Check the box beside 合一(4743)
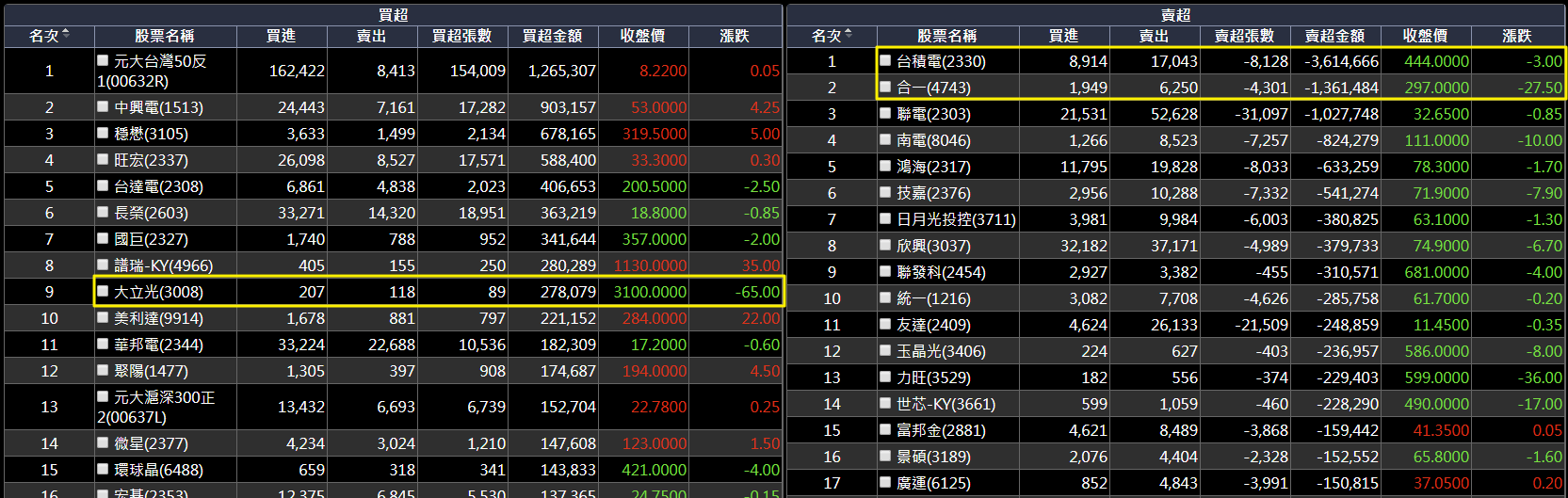Viewport: 1568px width, 498px height. click(x=885, y=87)
